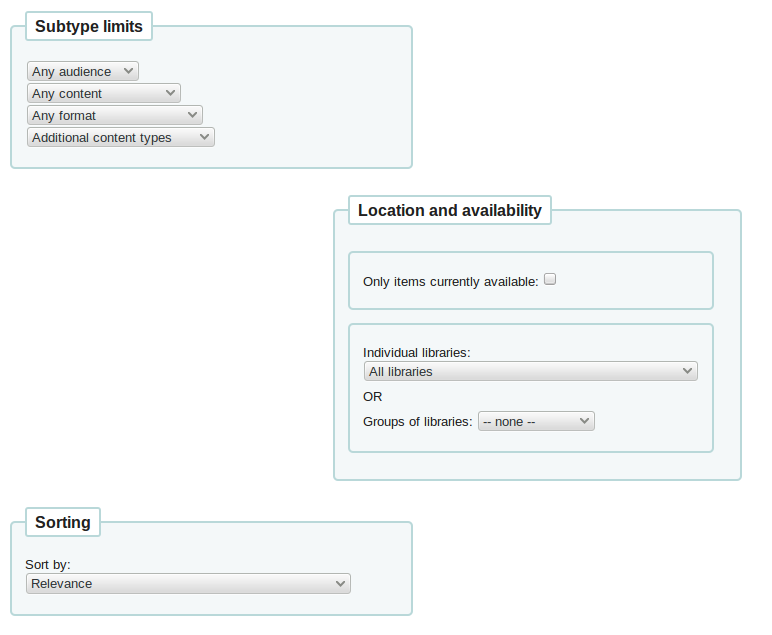Click the Individual libraries label
Screen dimensions: 772x635
(x=416, y=353)
